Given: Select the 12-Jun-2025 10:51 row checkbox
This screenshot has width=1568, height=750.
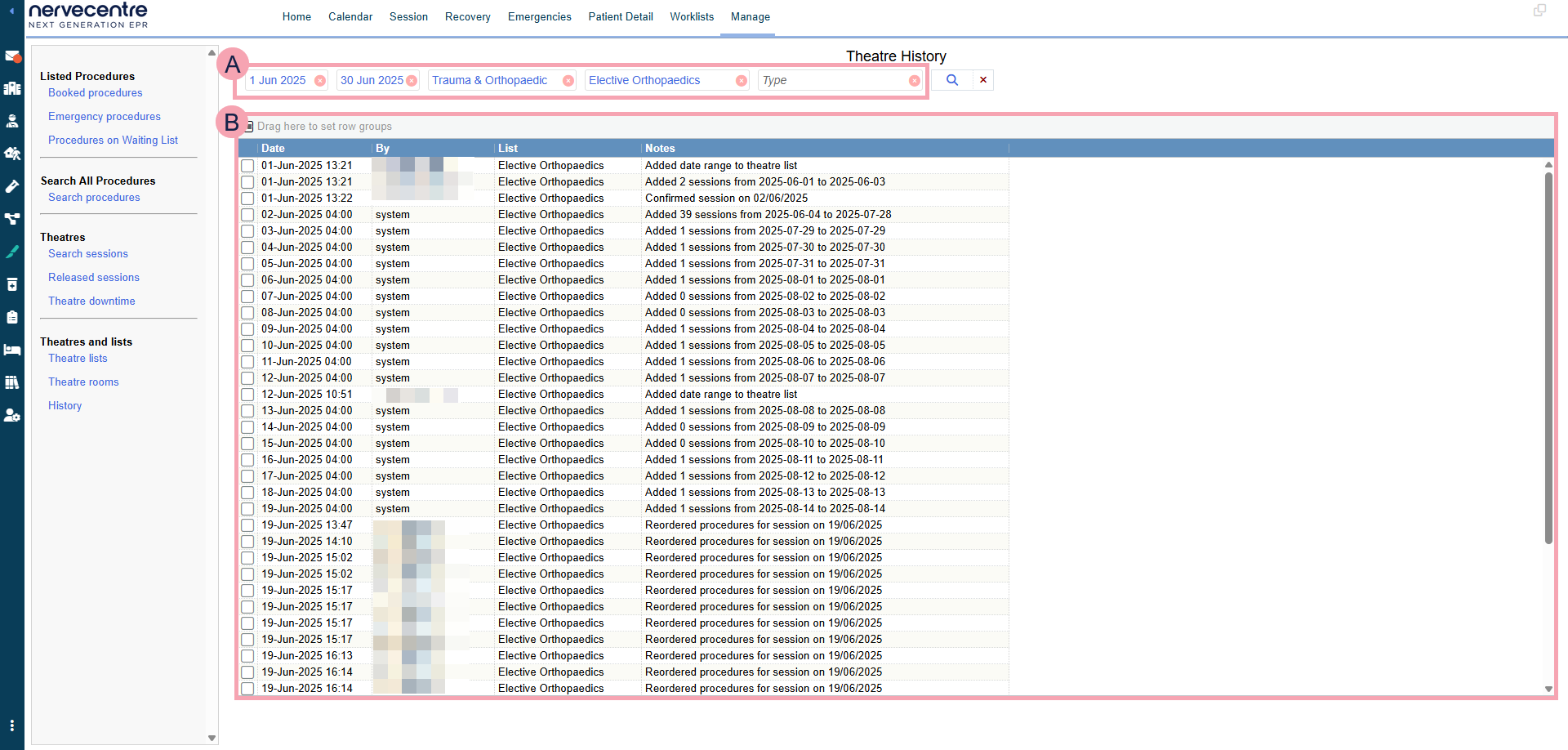Looking at the screenshot, I should click(x=247, y=395).
